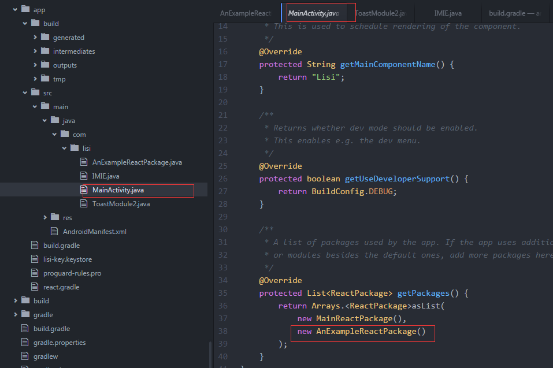Viewport: 554px width, 369px height.
Task: Click the root-level build folder icon
Action: point(25,300)
